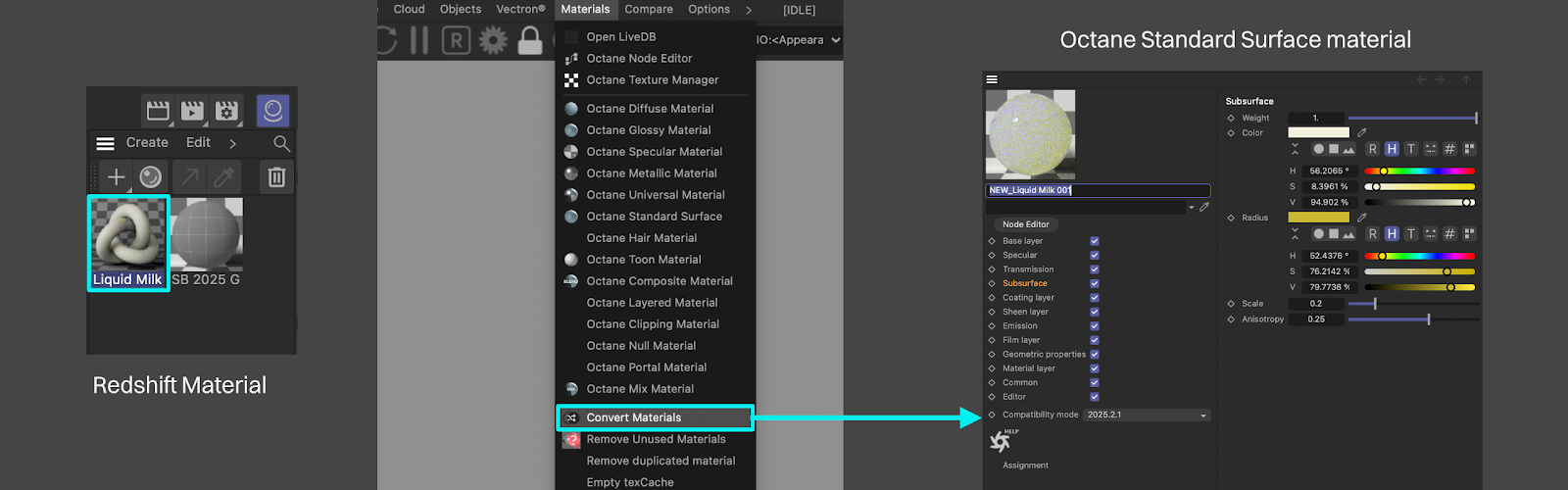1568x490 pixels.
Task: Click the Octane help logo icon
Action: click(1001, 442)
